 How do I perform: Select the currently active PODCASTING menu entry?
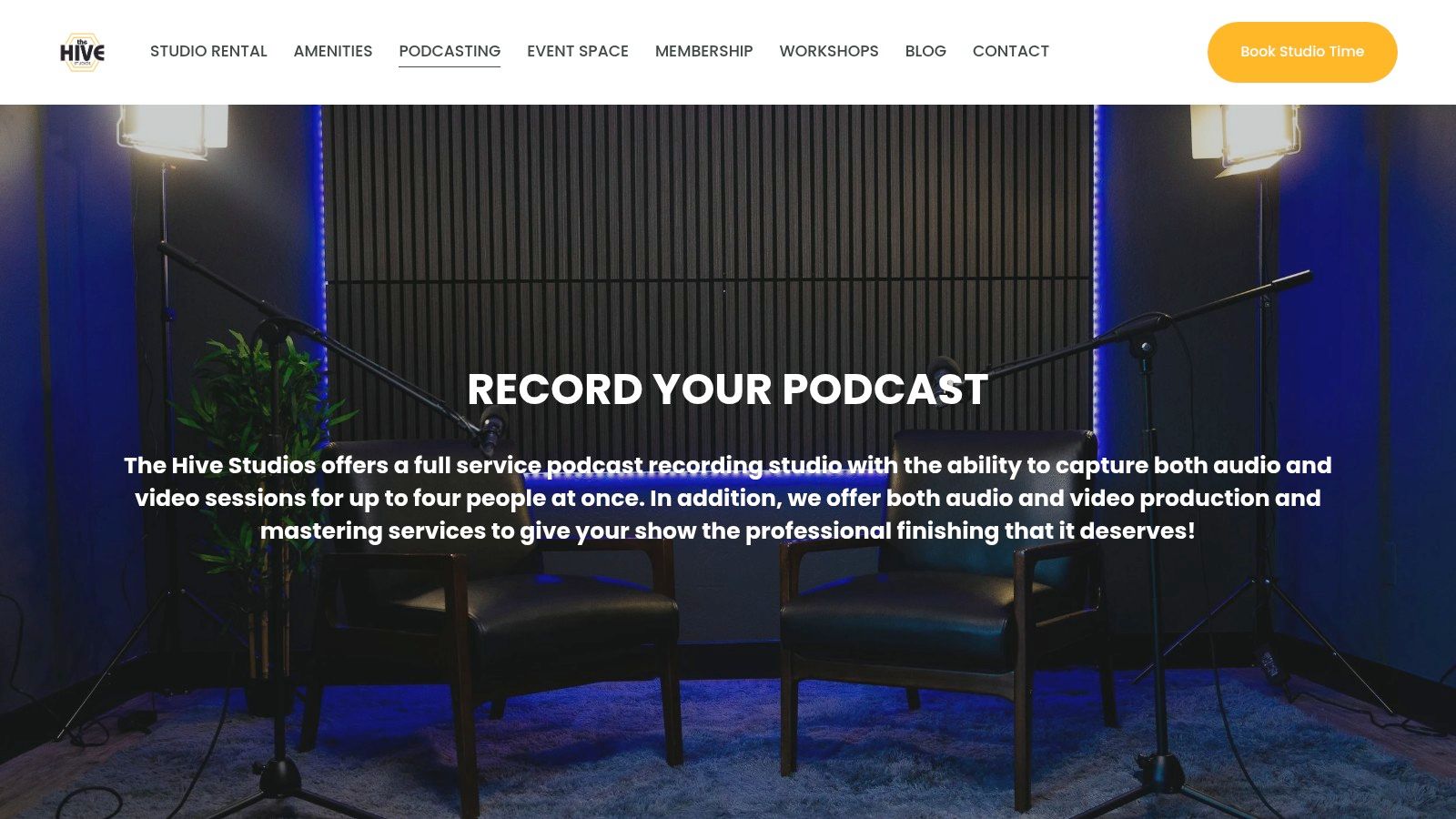point(450,52)
